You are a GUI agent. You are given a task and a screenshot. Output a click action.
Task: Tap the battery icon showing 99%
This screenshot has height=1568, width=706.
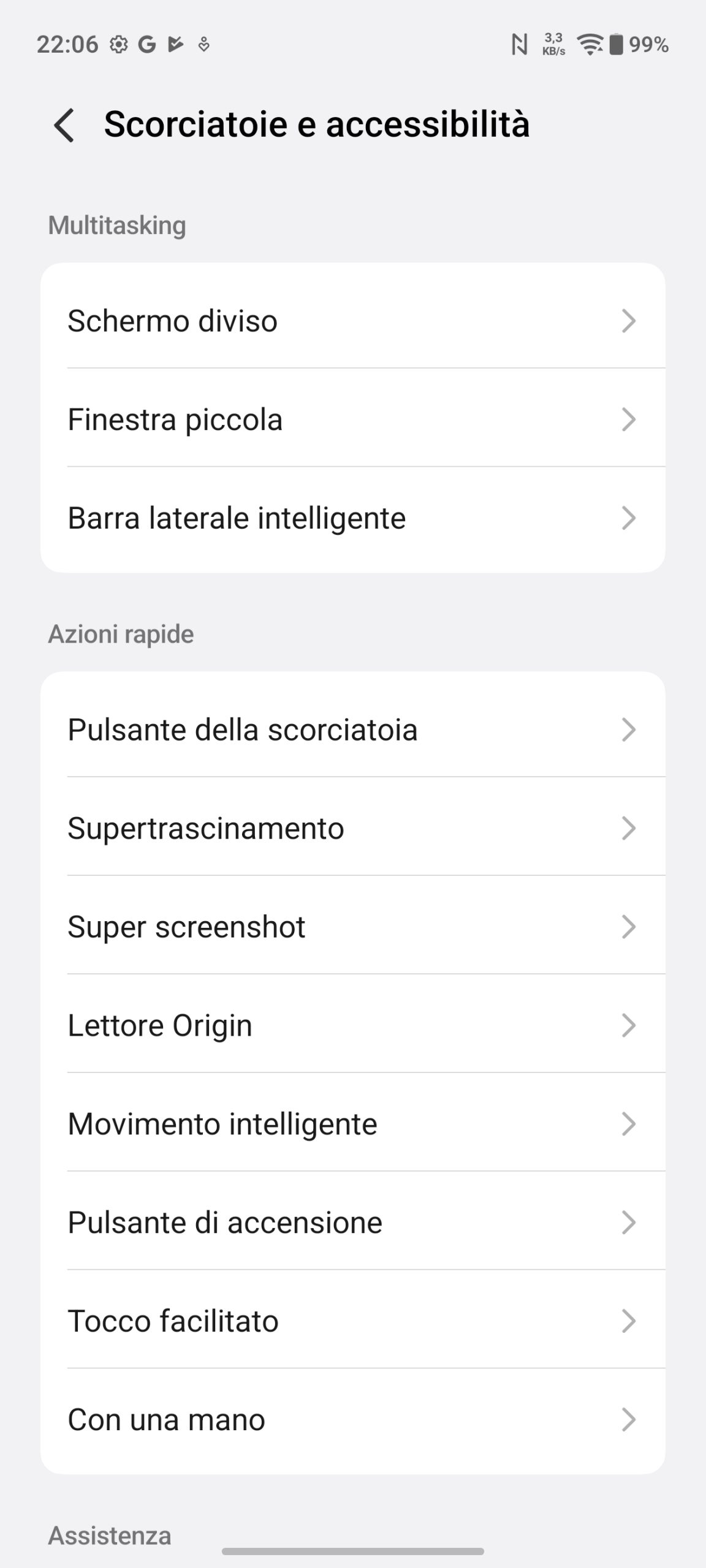616,45
